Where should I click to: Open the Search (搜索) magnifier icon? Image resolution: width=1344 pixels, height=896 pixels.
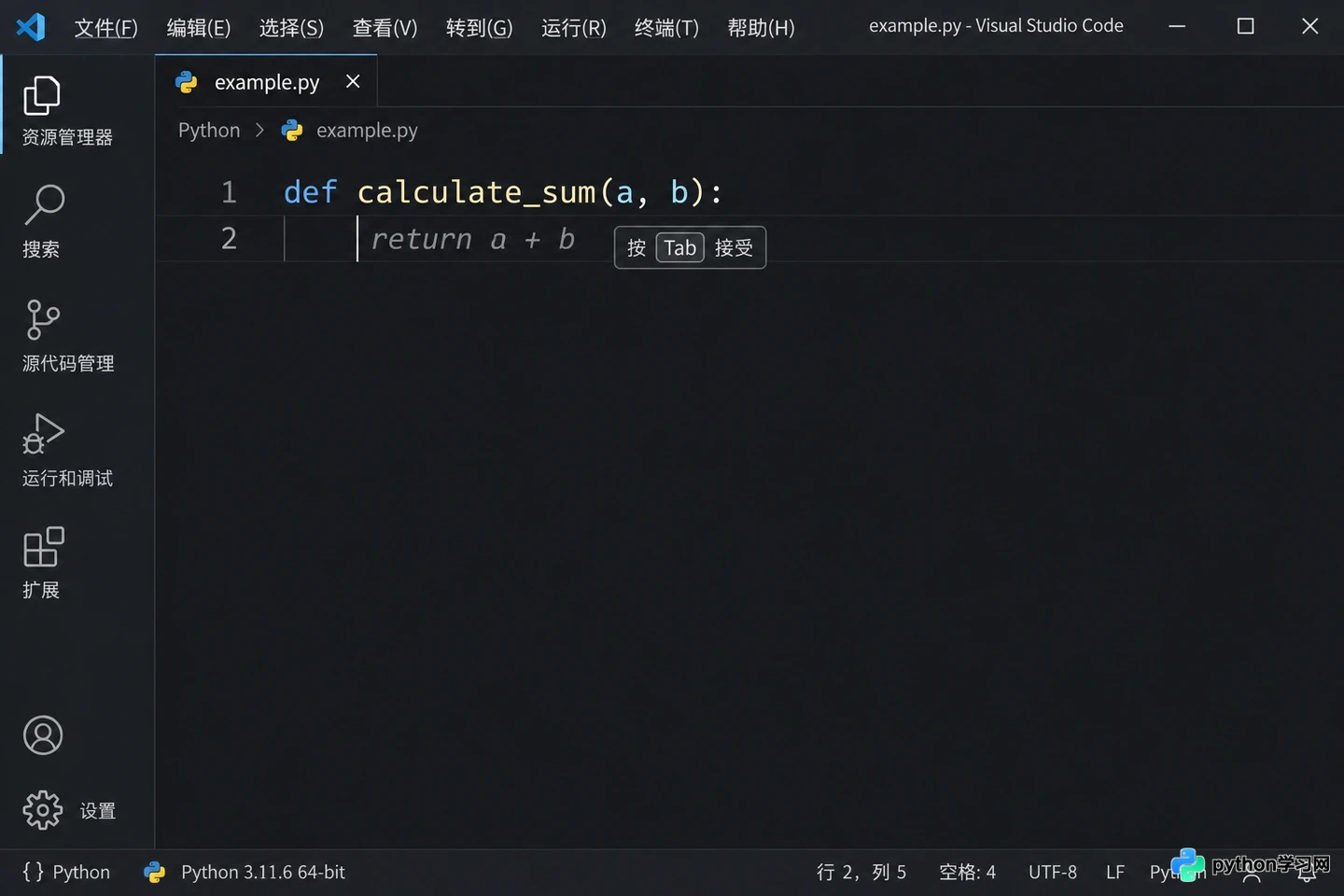(x=44, y=204)
